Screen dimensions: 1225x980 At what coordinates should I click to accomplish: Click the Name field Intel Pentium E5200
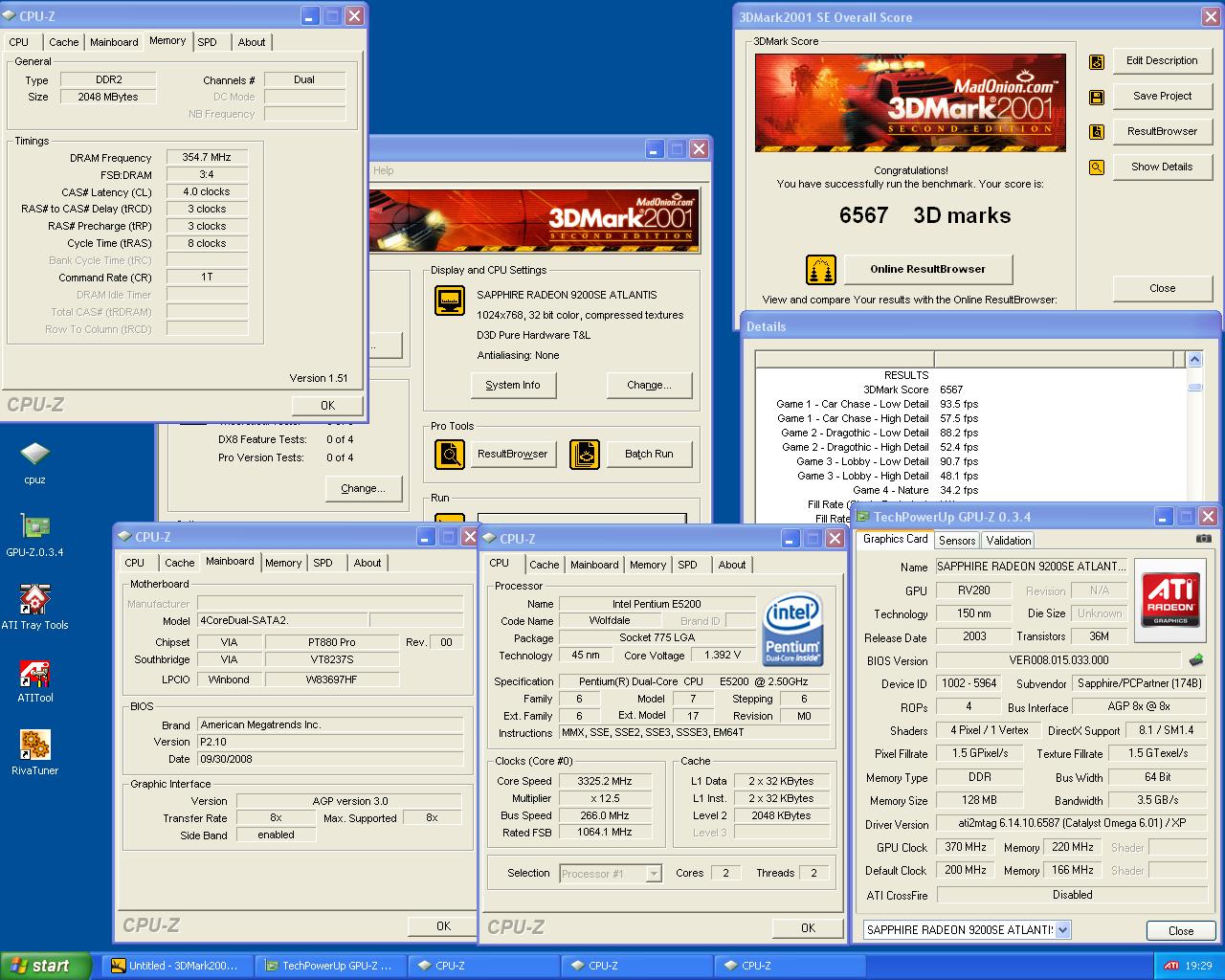point(657,604)
